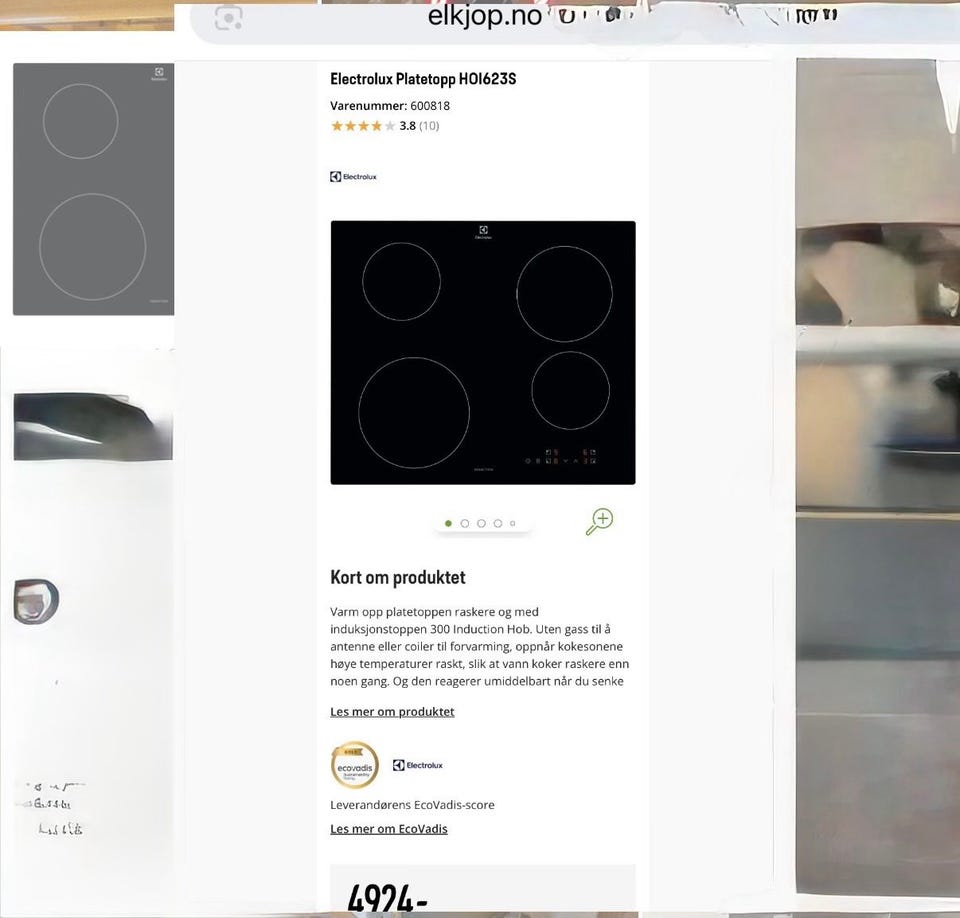Open Les mer om produktet link
960x918 pixels.
[392, 712]
